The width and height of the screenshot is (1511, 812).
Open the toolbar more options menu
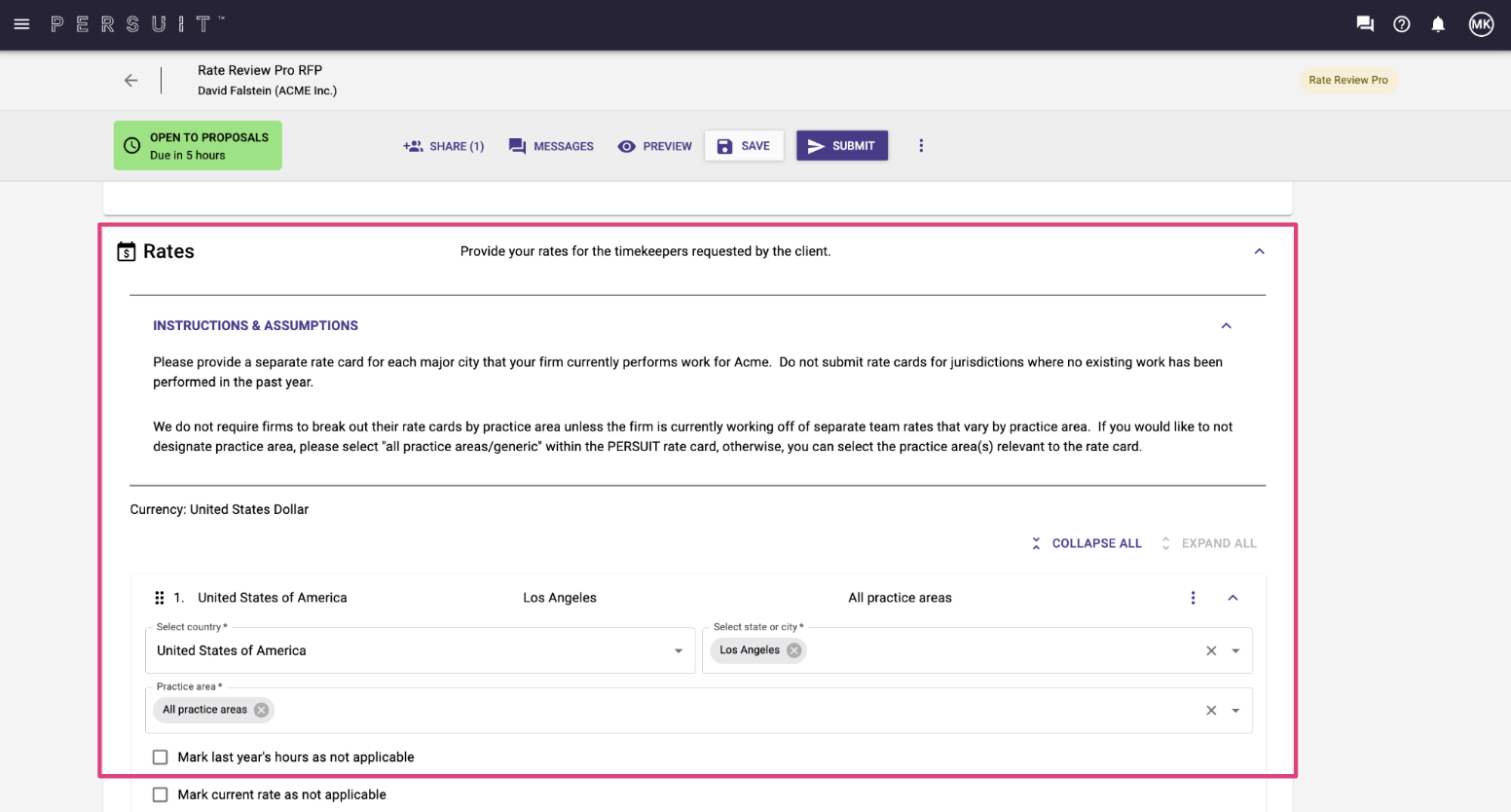921,146
